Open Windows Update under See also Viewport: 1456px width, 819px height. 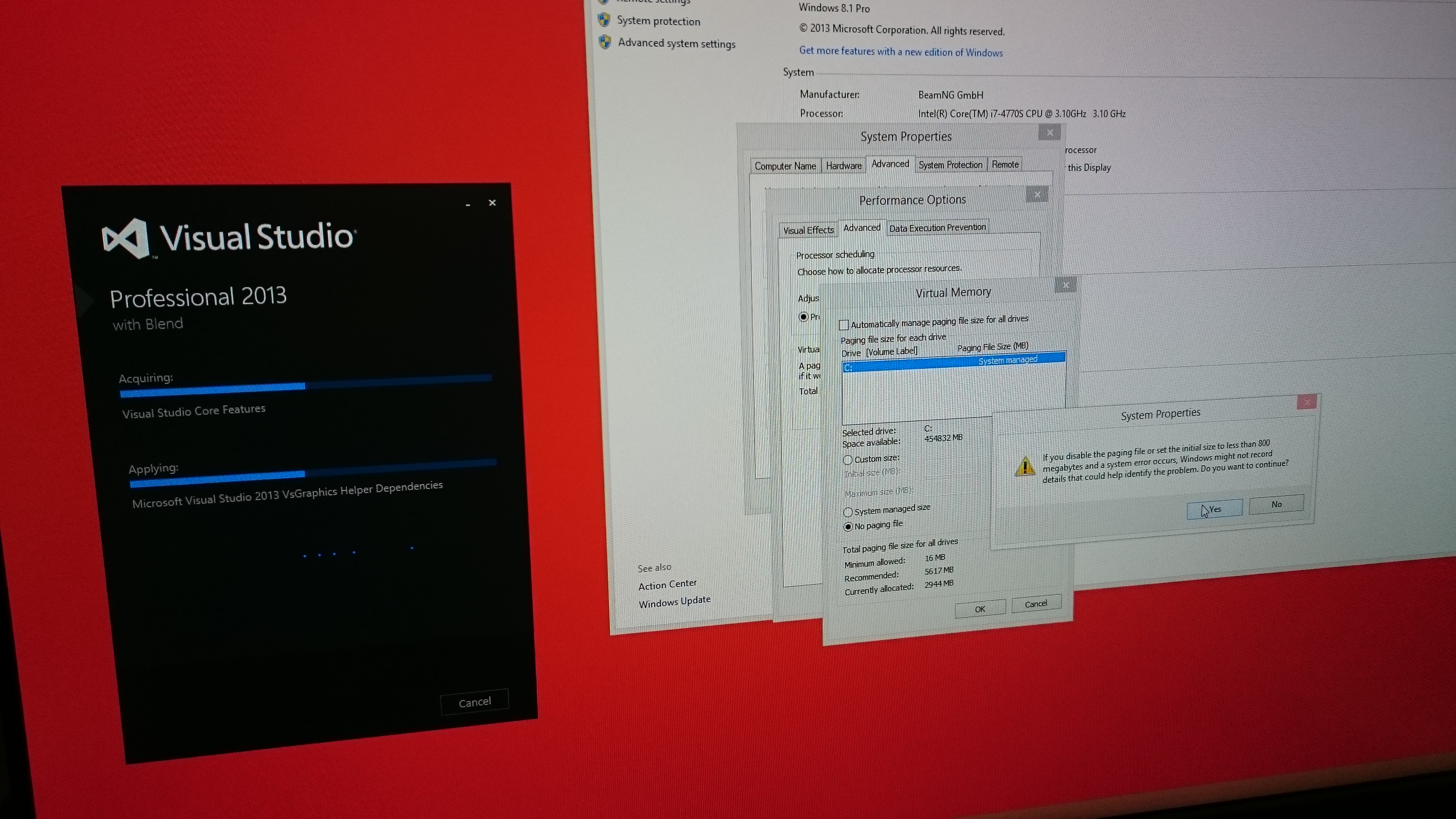[674, 601]
